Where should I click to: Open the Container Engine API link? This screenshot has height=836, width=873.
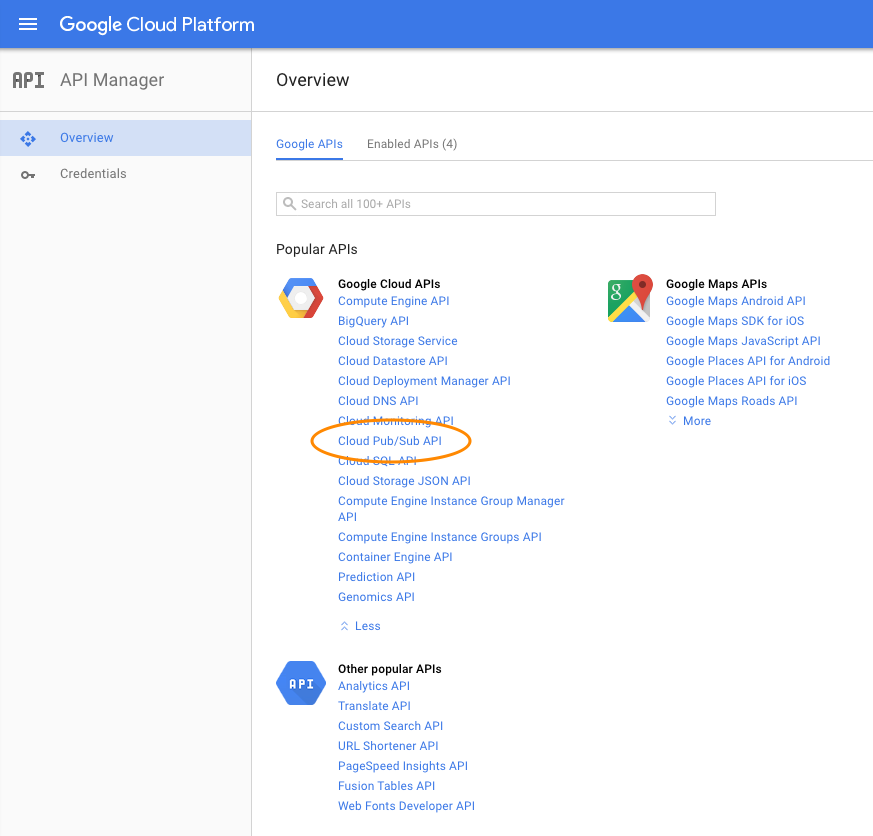click(x=395, y=557)
